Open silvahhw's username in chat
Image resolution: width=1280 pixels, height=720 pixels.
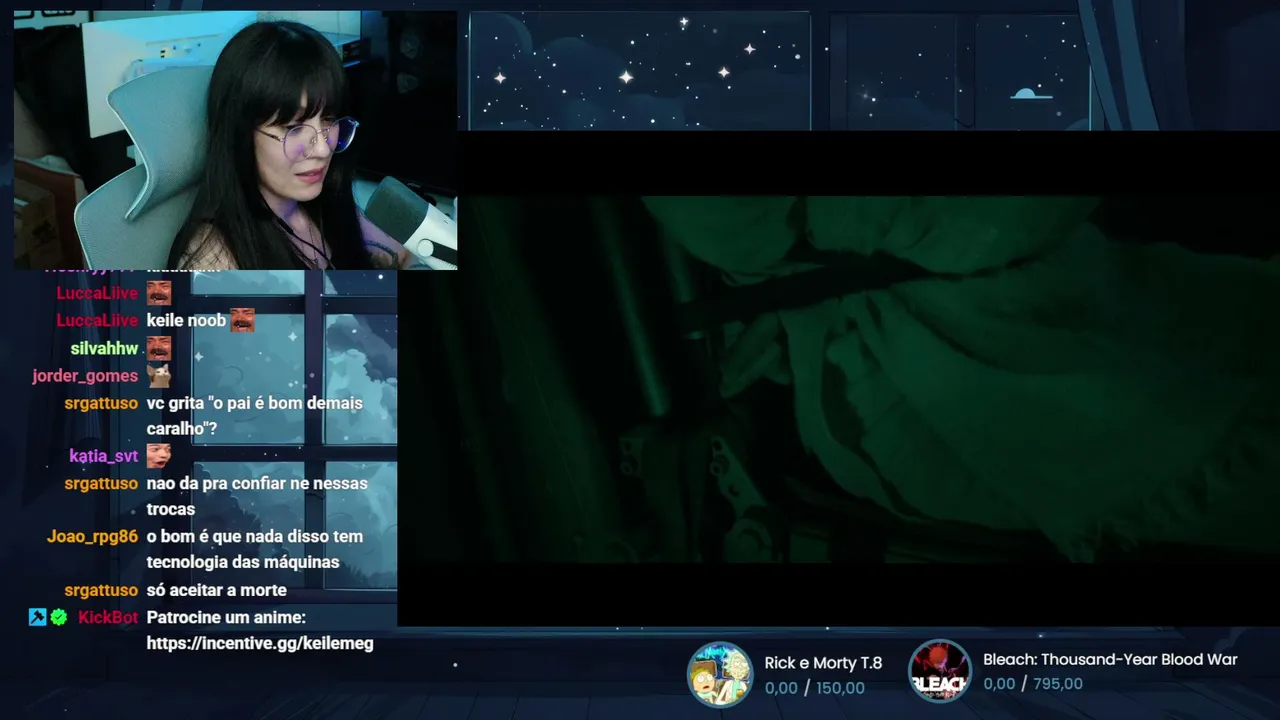pyautogui.click(x=104, y=348)
